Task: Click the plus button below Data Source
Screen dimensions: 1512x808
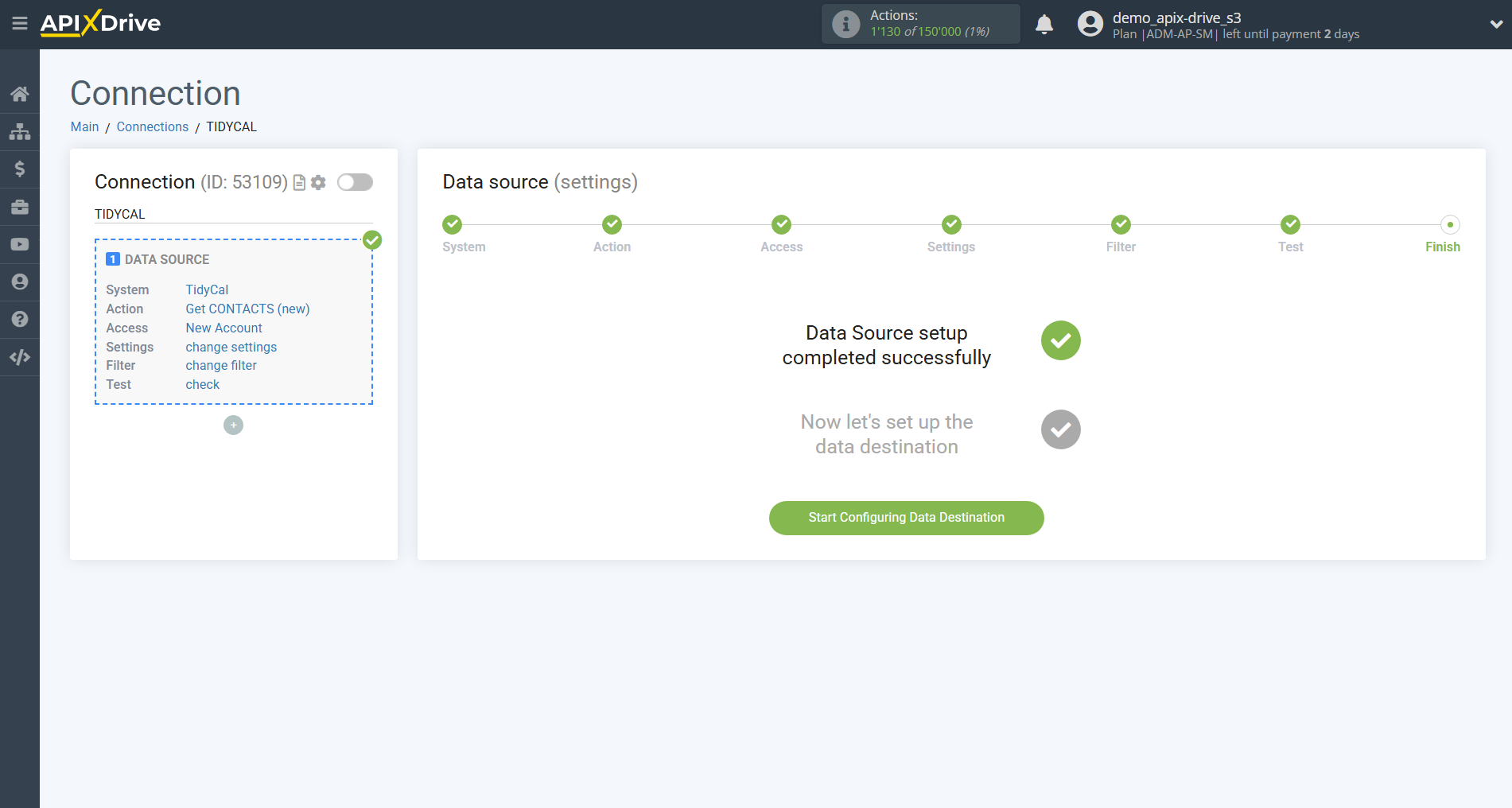Action: click(x=233, y=425)
